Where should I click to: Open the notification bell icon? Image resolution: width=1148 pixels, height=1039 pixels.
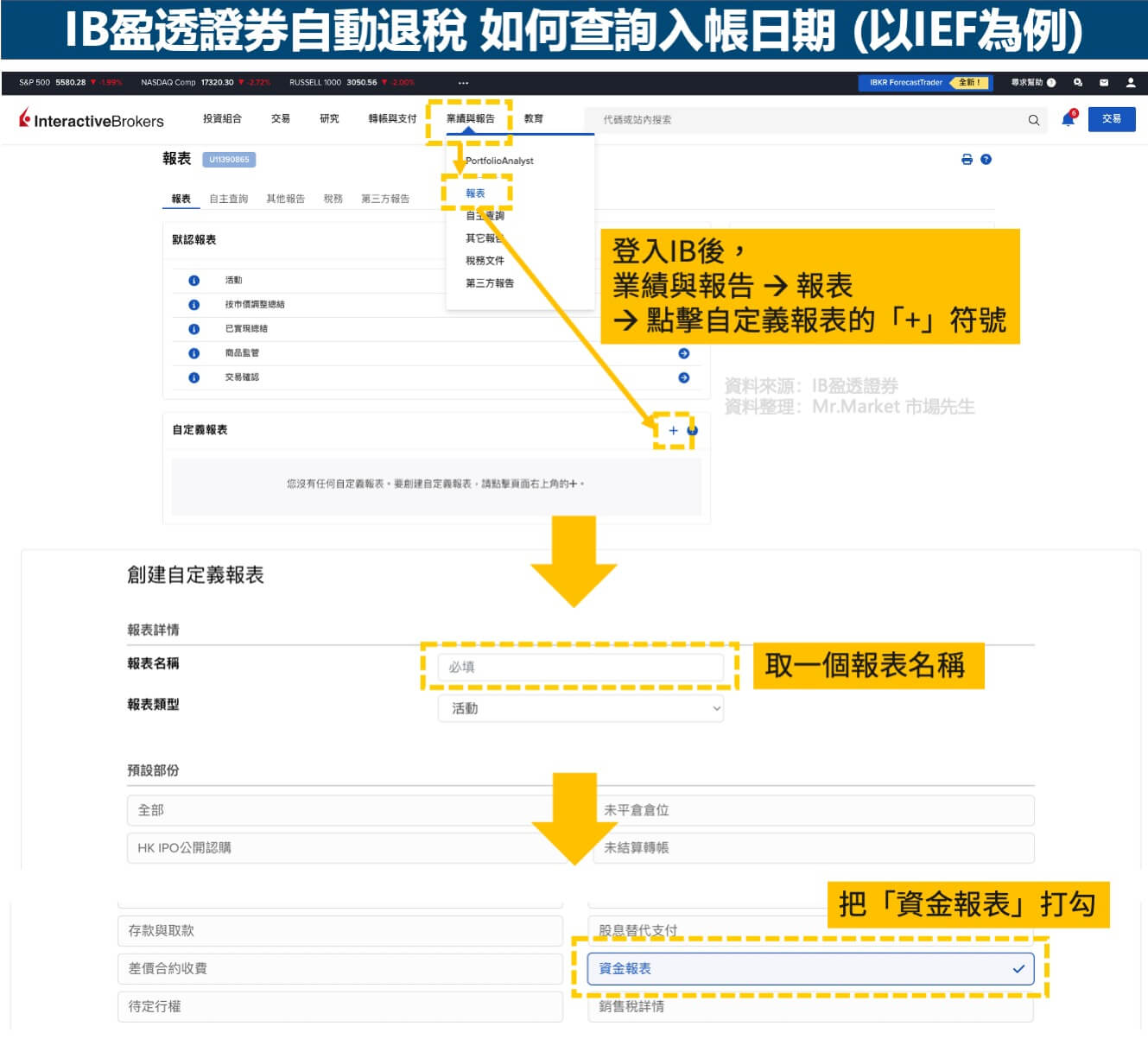1069,119
